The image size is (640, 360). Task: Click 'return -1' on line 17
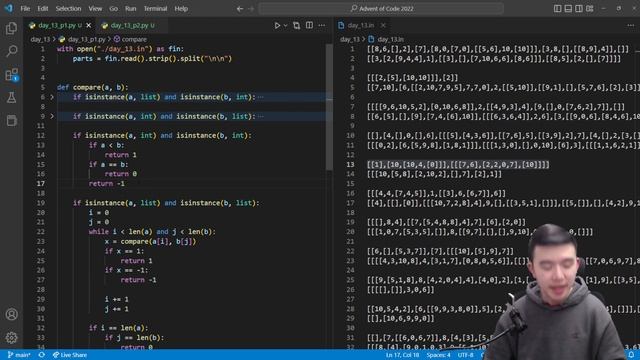pos(107,184)
